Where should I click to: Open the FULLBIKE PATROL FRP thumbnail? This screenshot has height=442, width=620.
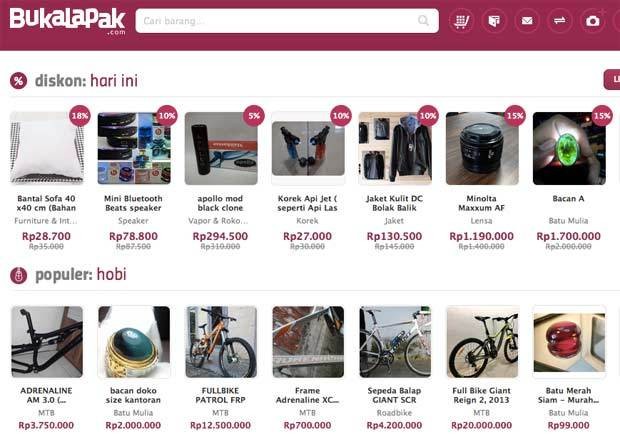(221, 342)
